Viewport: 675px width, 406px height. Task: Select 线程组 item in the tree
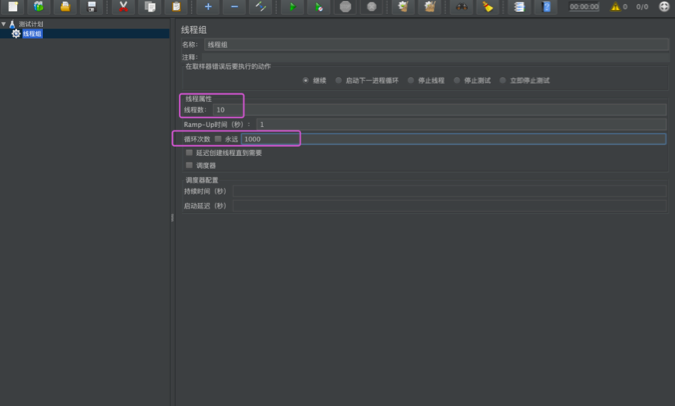pos(33,34)
